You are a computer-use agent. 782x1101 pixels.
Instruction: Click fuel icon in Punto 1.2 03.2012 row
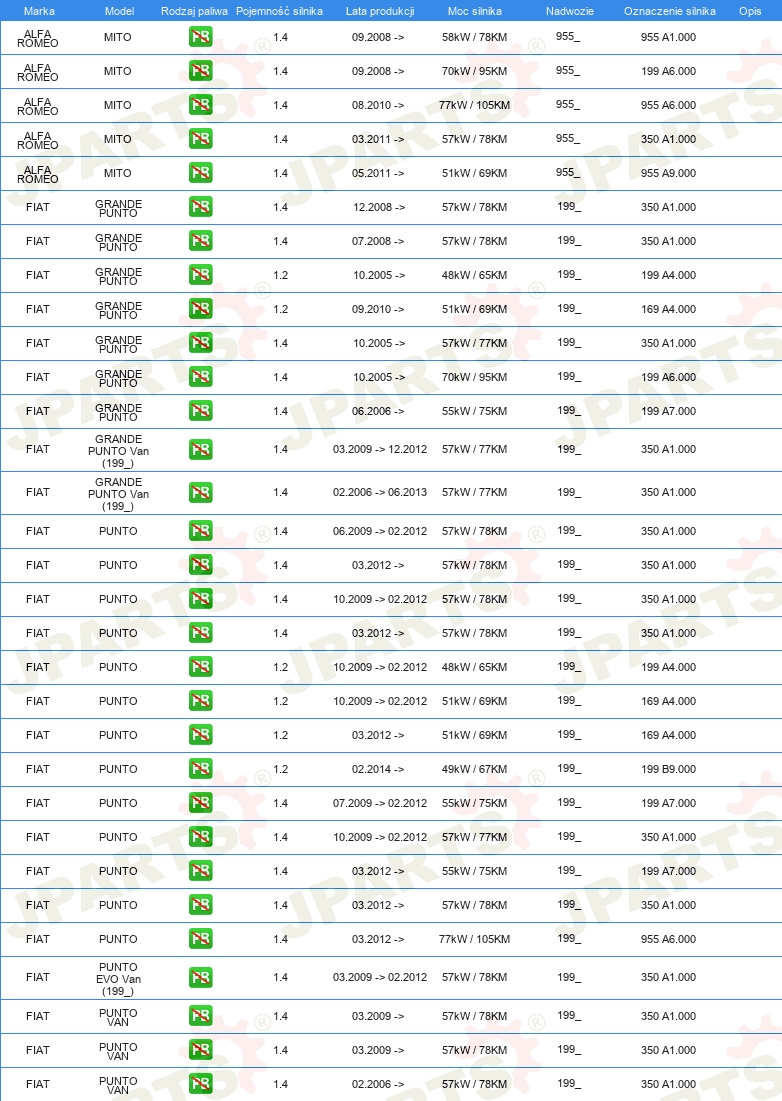point(201,735)
